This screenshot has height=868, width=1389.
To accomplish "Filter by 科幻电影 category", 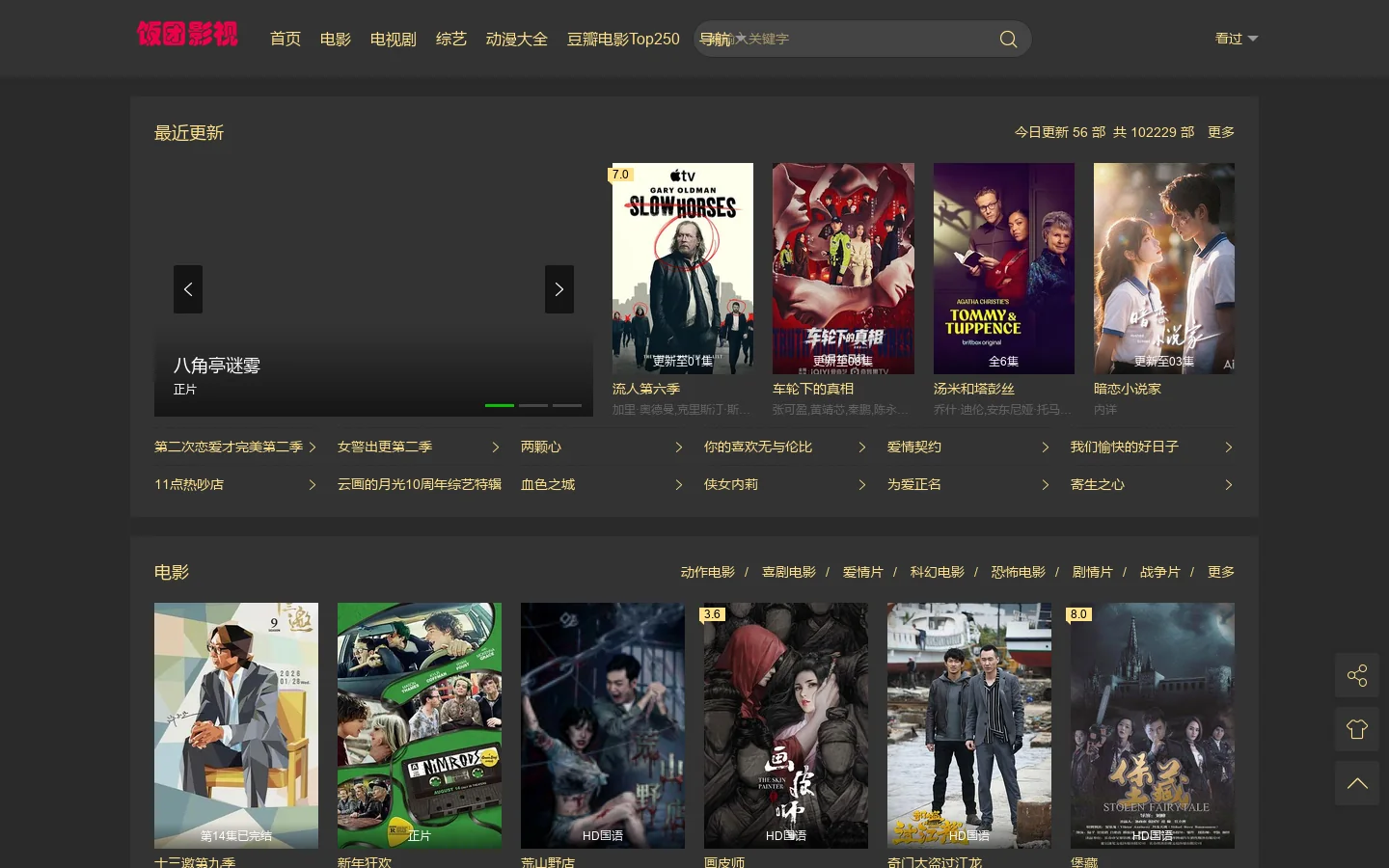I will pos(938,572).
